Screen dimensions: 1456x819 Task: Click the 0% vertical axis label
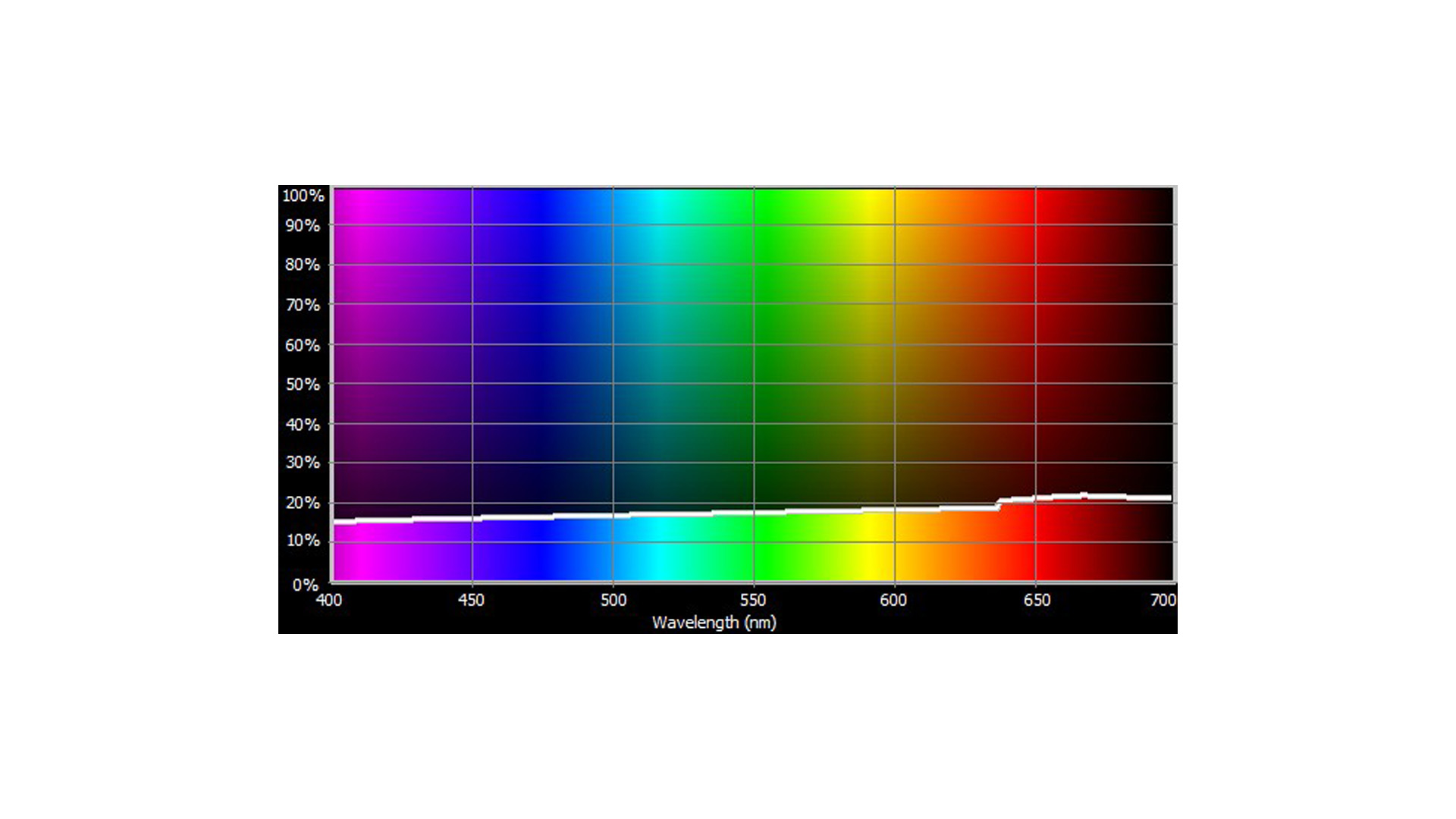click(306, 585)
